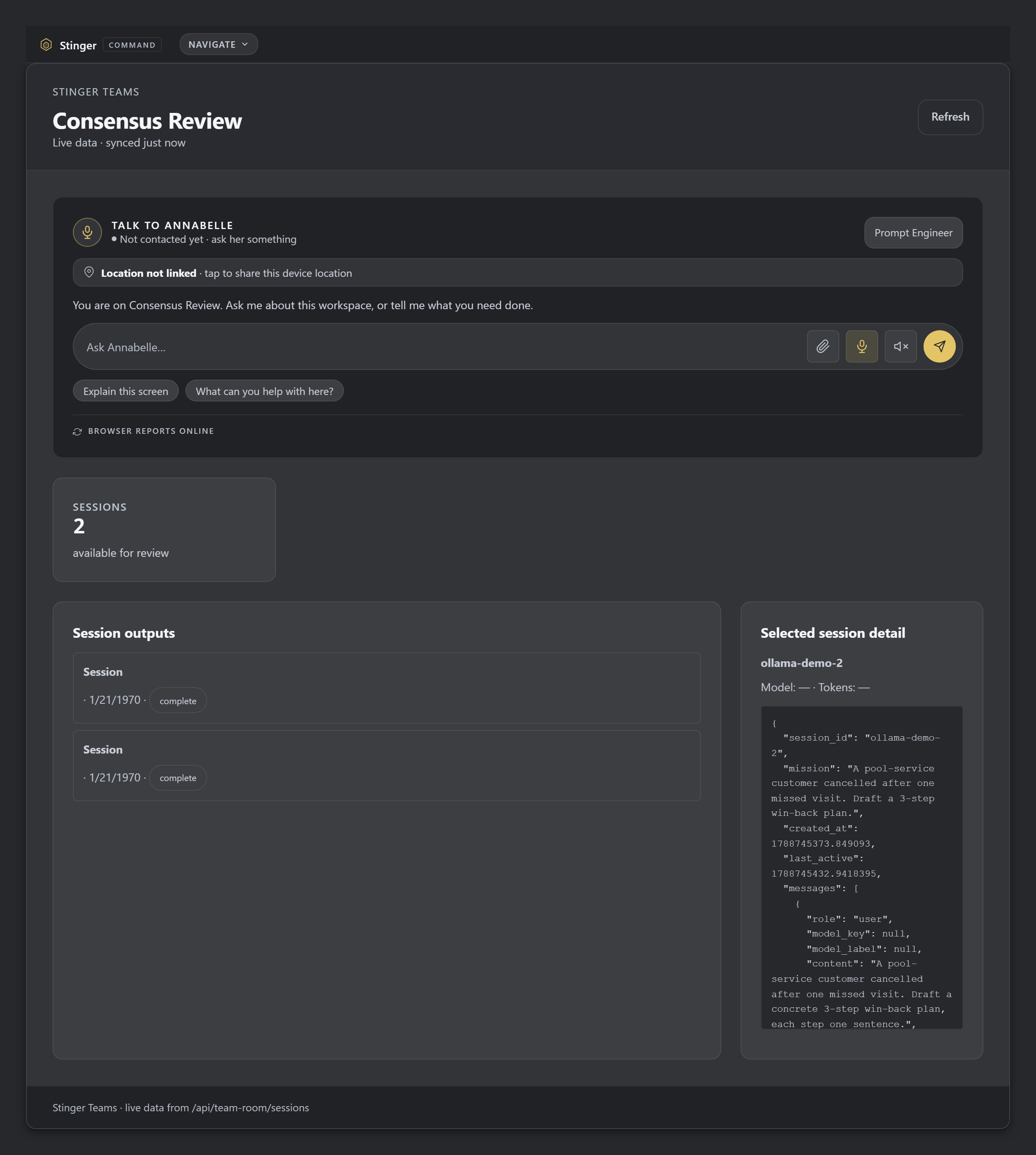
Task: Refresh the Consensus Review data
Action: point(950,117)
